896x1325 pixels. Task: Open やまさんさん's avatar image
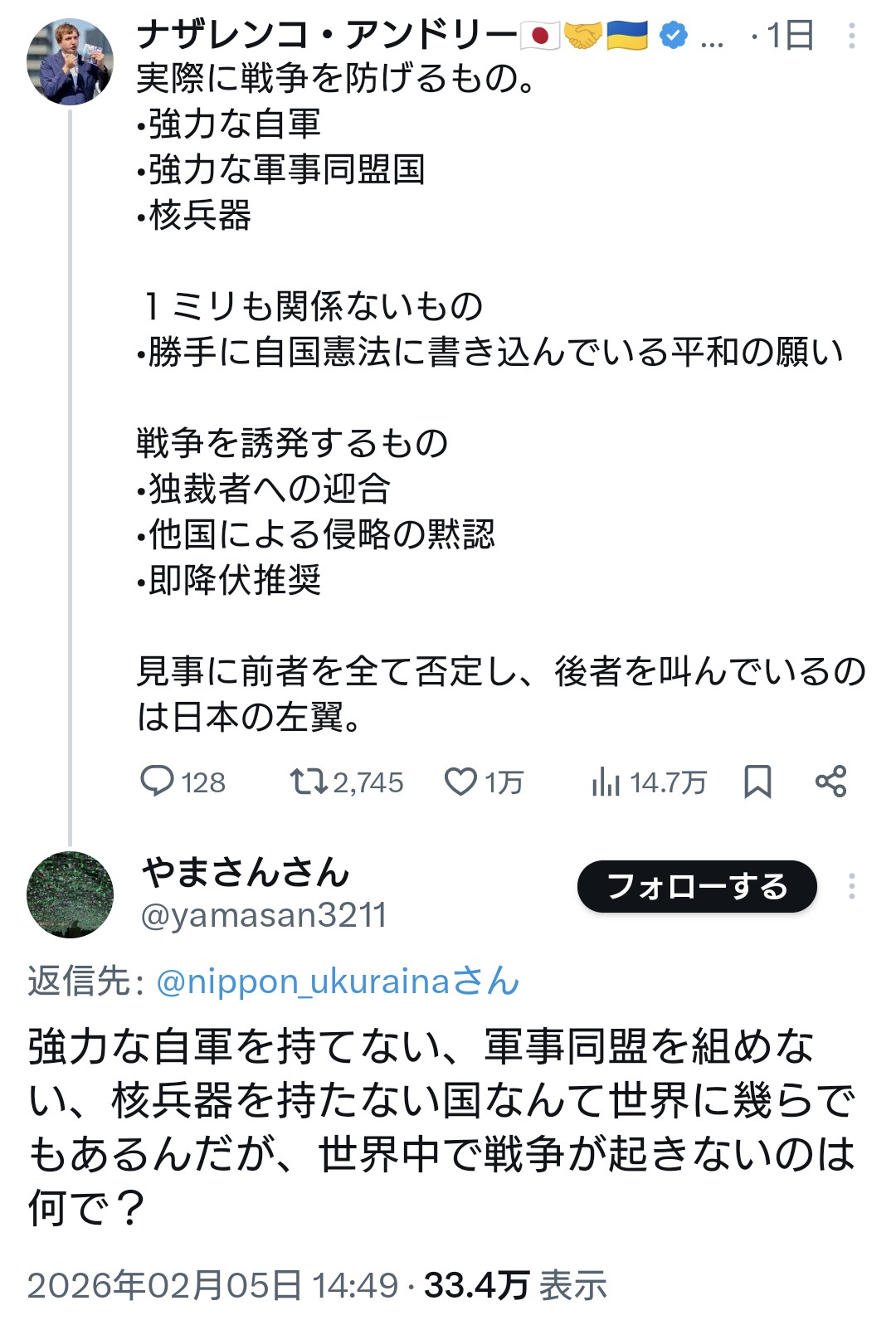[x=70, y=894]
